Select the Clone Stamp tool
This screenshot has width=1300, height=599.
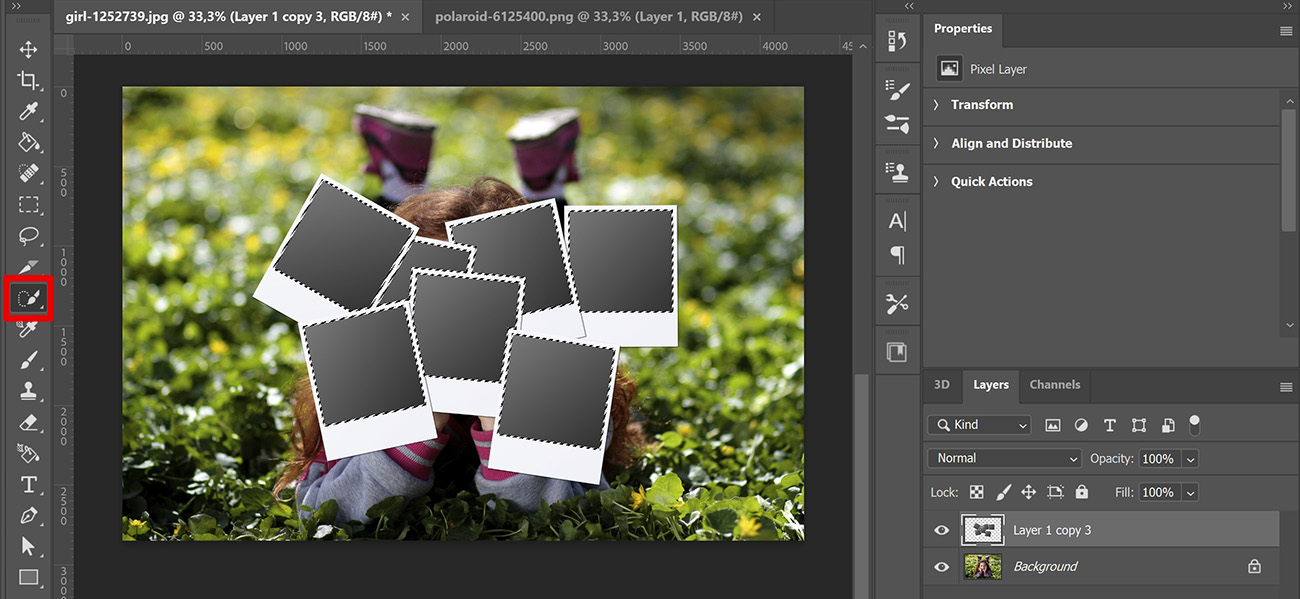[29, 391]
